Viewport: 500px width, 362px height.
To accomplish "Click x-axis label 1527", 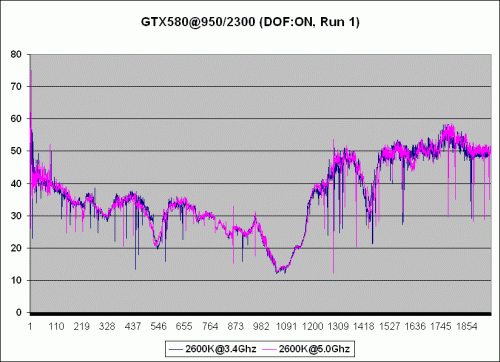I will 389,326.
